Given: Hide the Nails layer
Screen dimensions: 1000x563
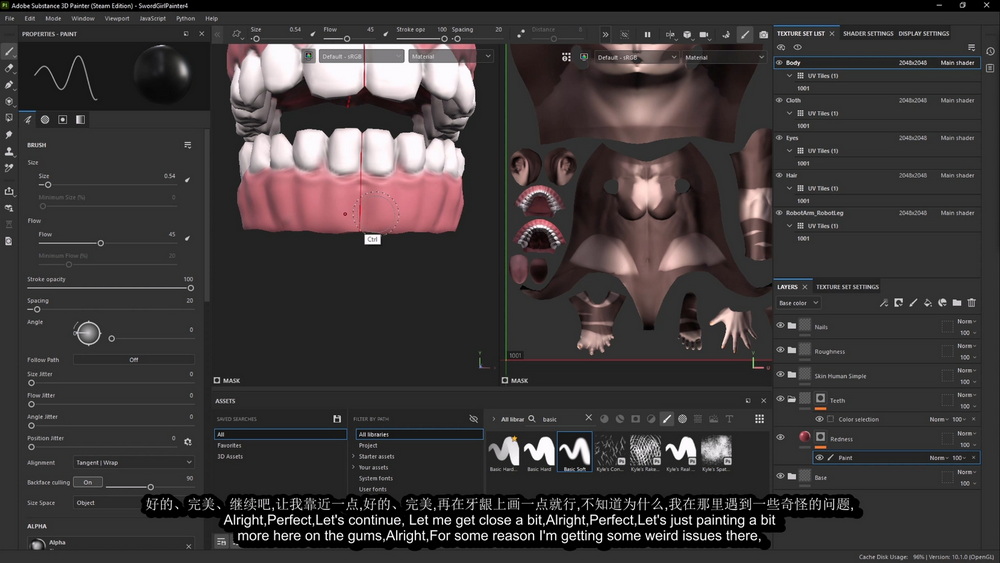Looking at the screenshot, I should pyautogui.click(x=780, y=325).
